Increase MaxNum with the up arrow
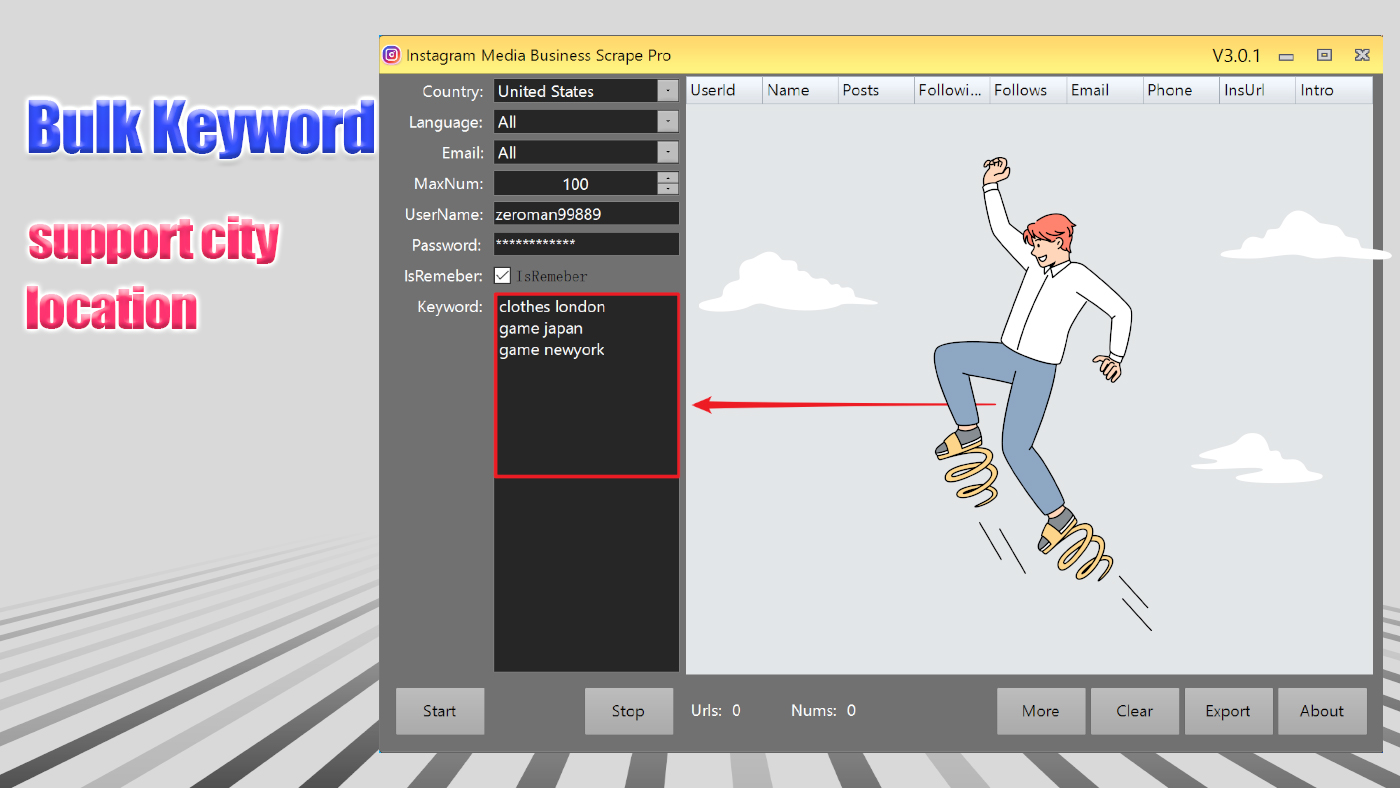Screen dimensions: 1400x788 (x=668, y=178)
